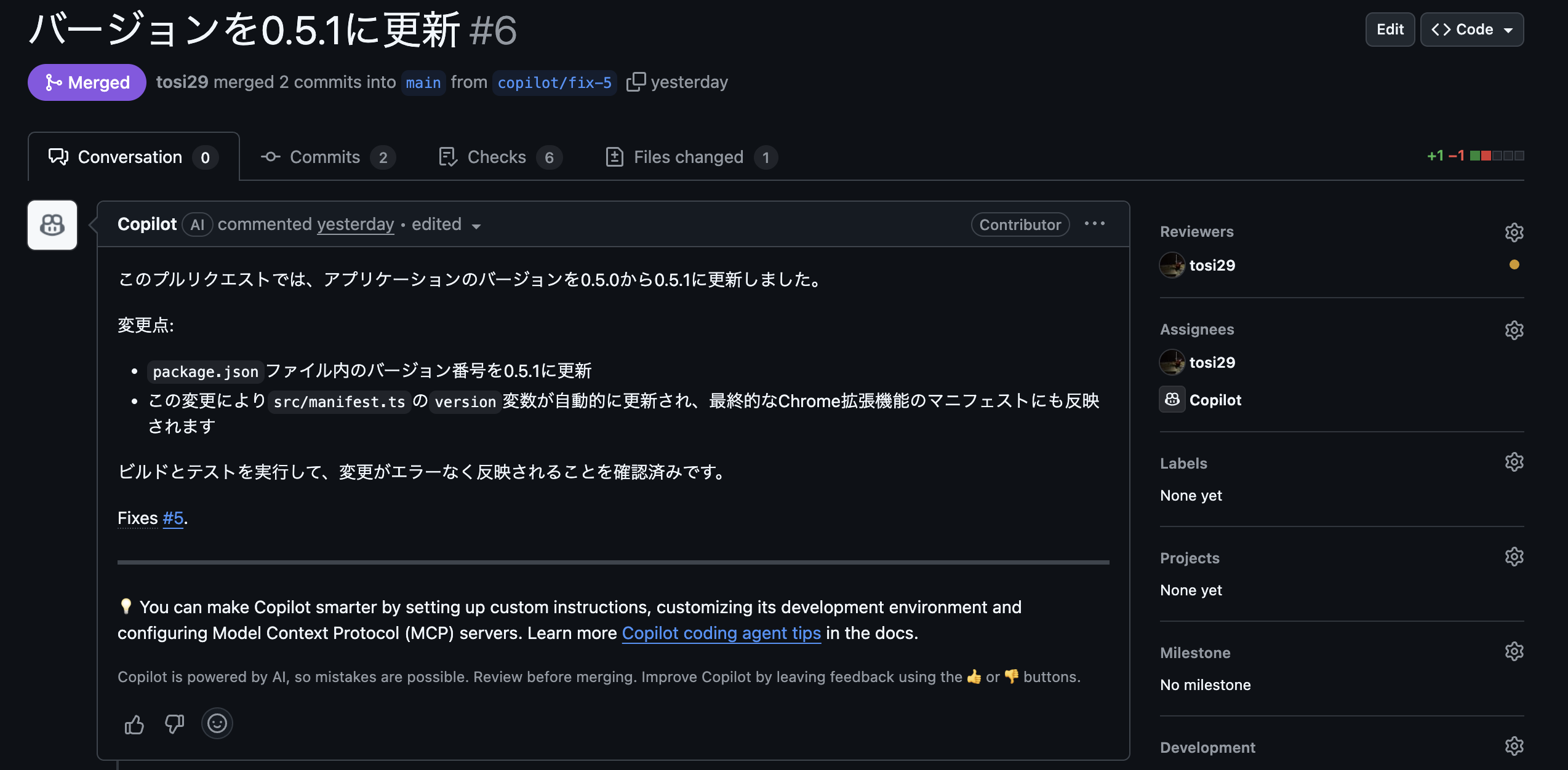
Task: Switch to the Checks tab
Action: pyautogui.click(x=500, y=157)
